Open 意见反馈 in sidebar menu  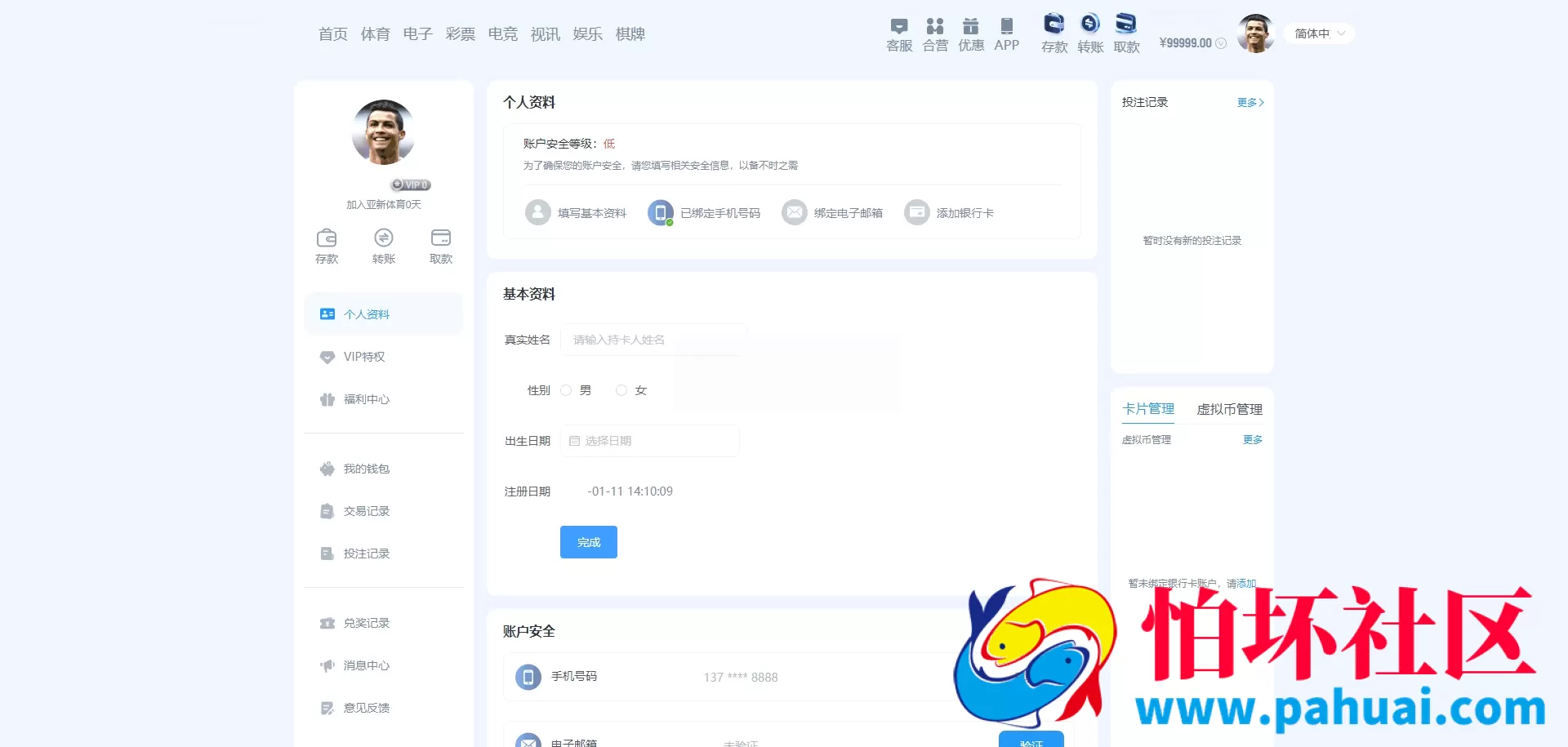coord(384,708)
